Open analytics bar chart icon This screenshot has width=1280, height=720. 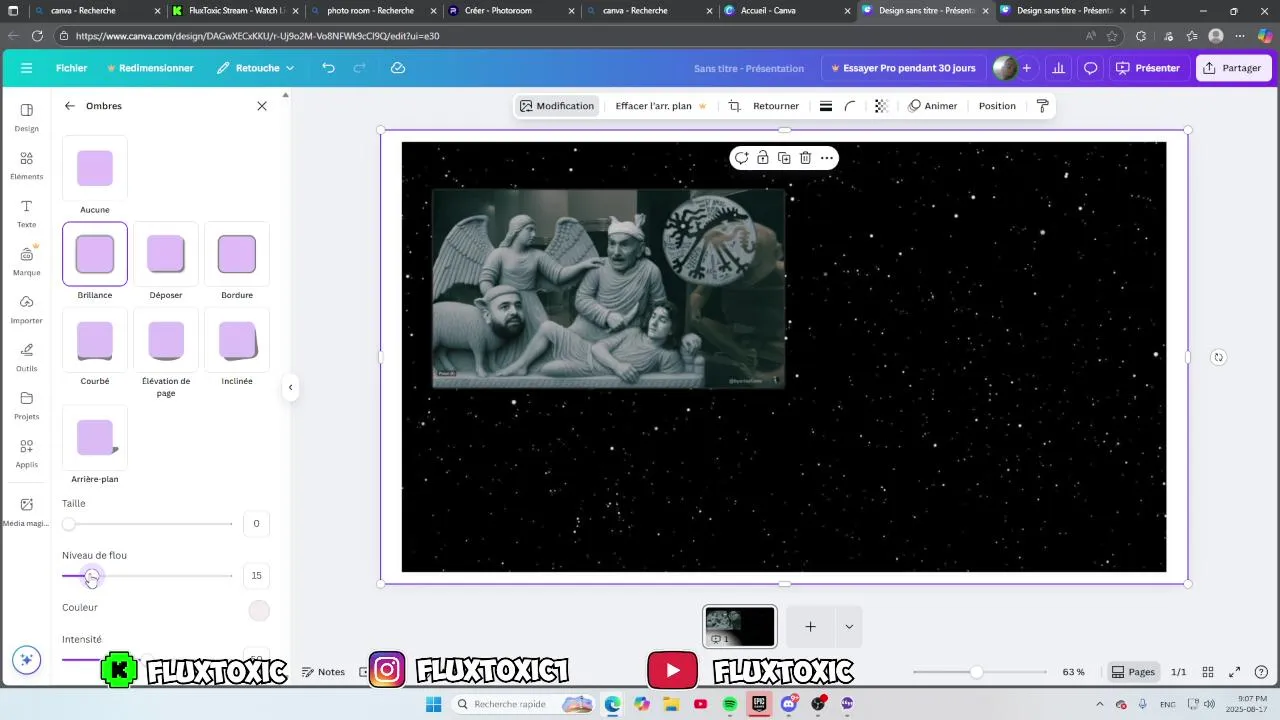[1058, 68]
